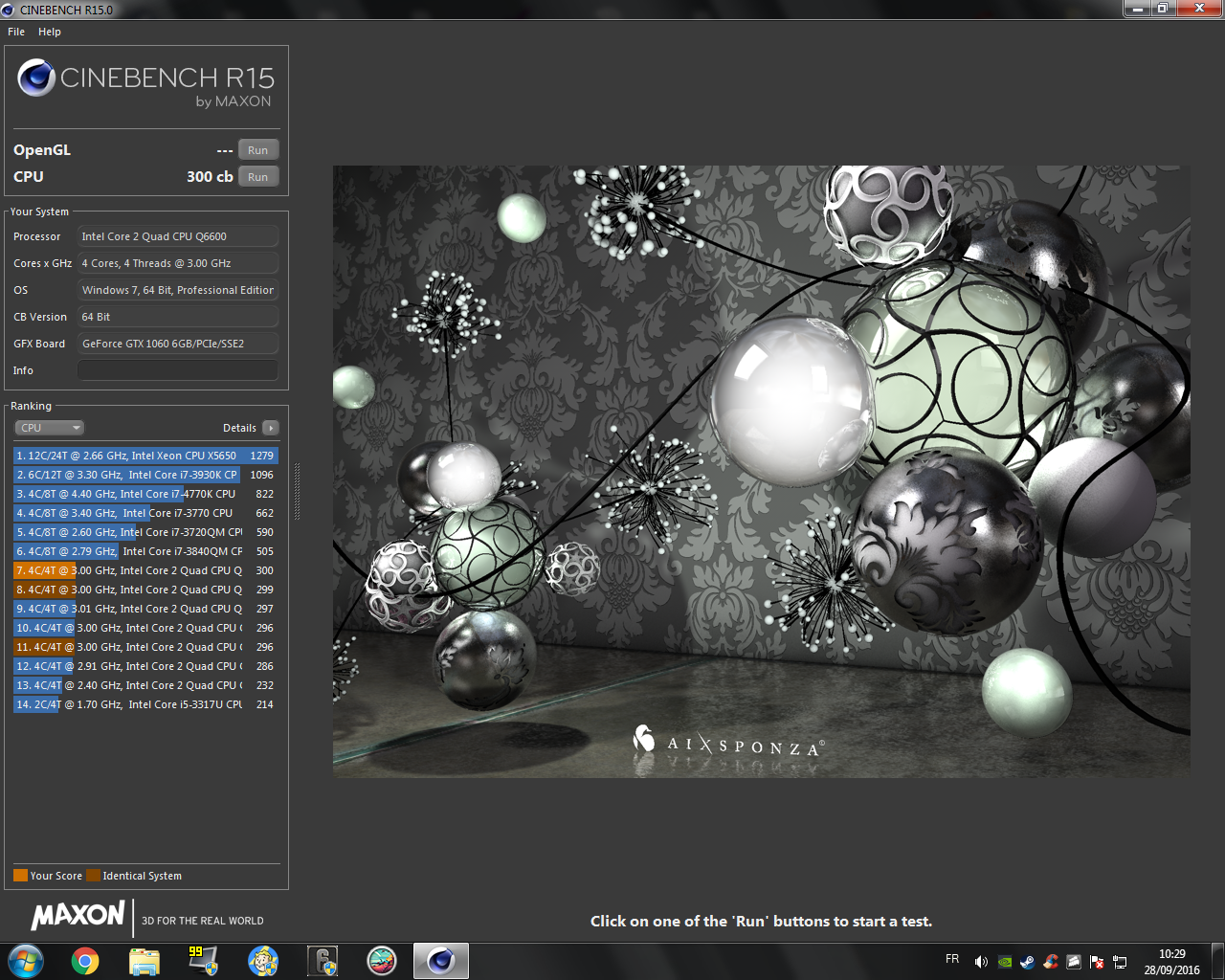The image size is (1225, 980).
Task: Open the CPU ranking dropdown
Action: click(49, 428)
